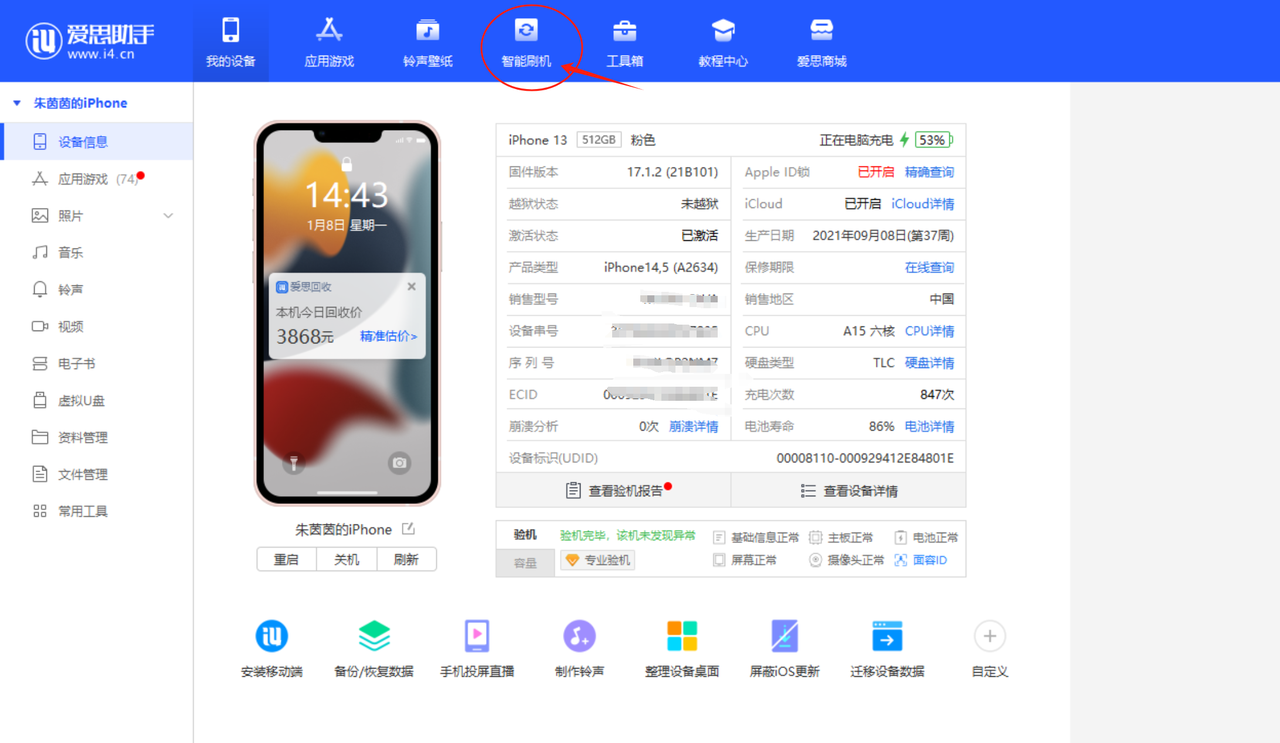Screen dimensions: 1280x743
Task: Open 电子书 in sidebar
Action: tap(96, 364)
